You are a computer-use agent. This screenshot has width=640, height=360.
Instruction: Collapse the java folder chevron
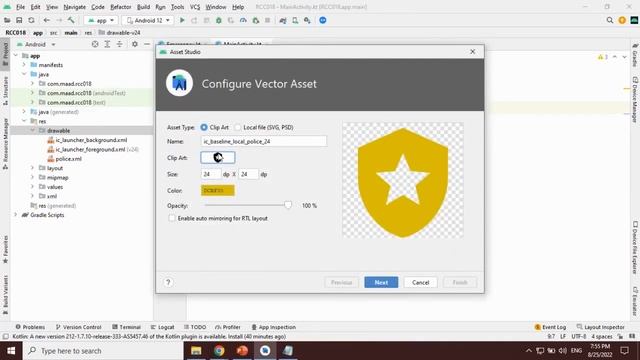pos(24,74)
